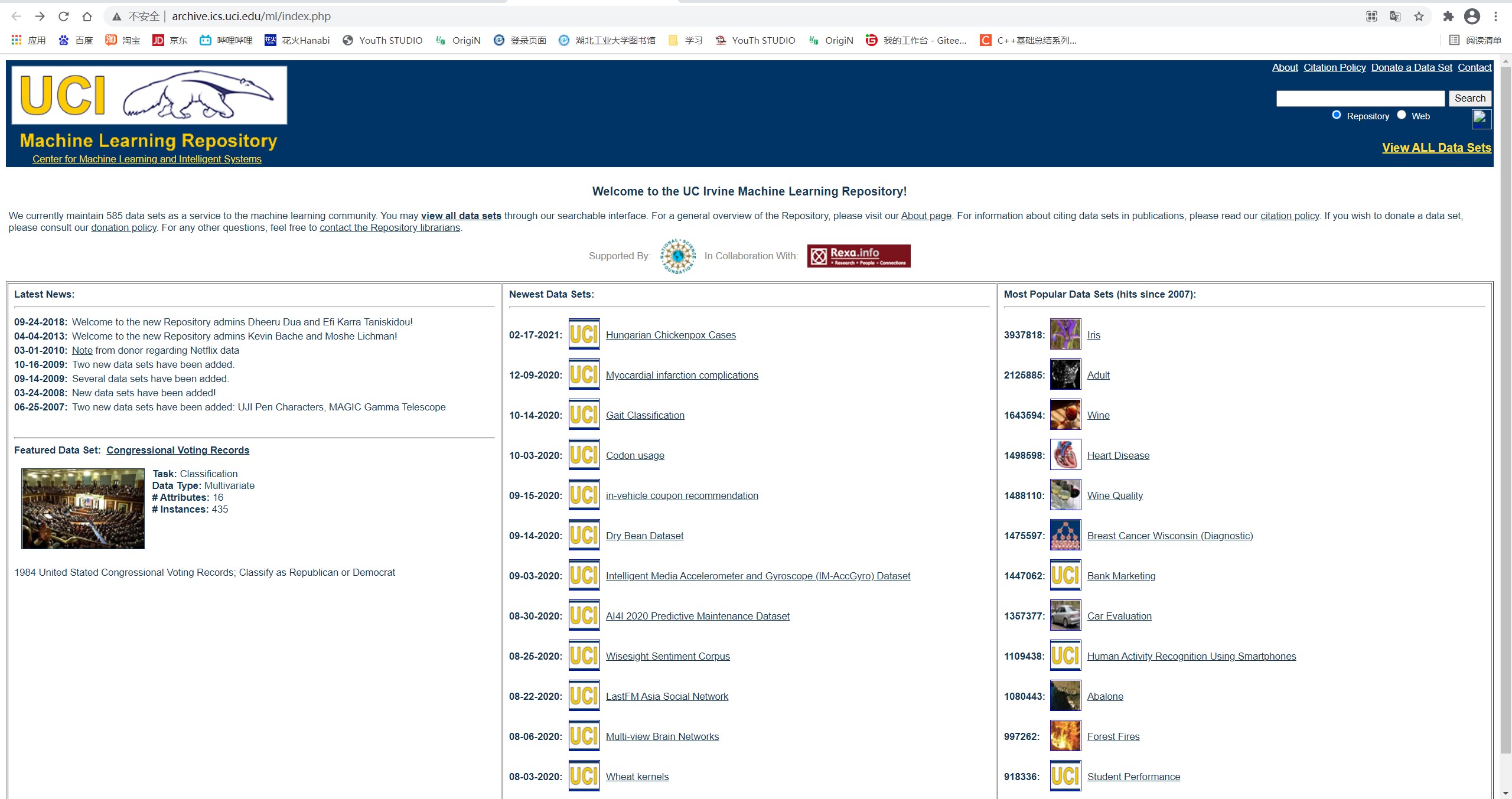This screenshot has height=799, width=1512.
Task: Click the repository search input field
Action: point(1360,98)
